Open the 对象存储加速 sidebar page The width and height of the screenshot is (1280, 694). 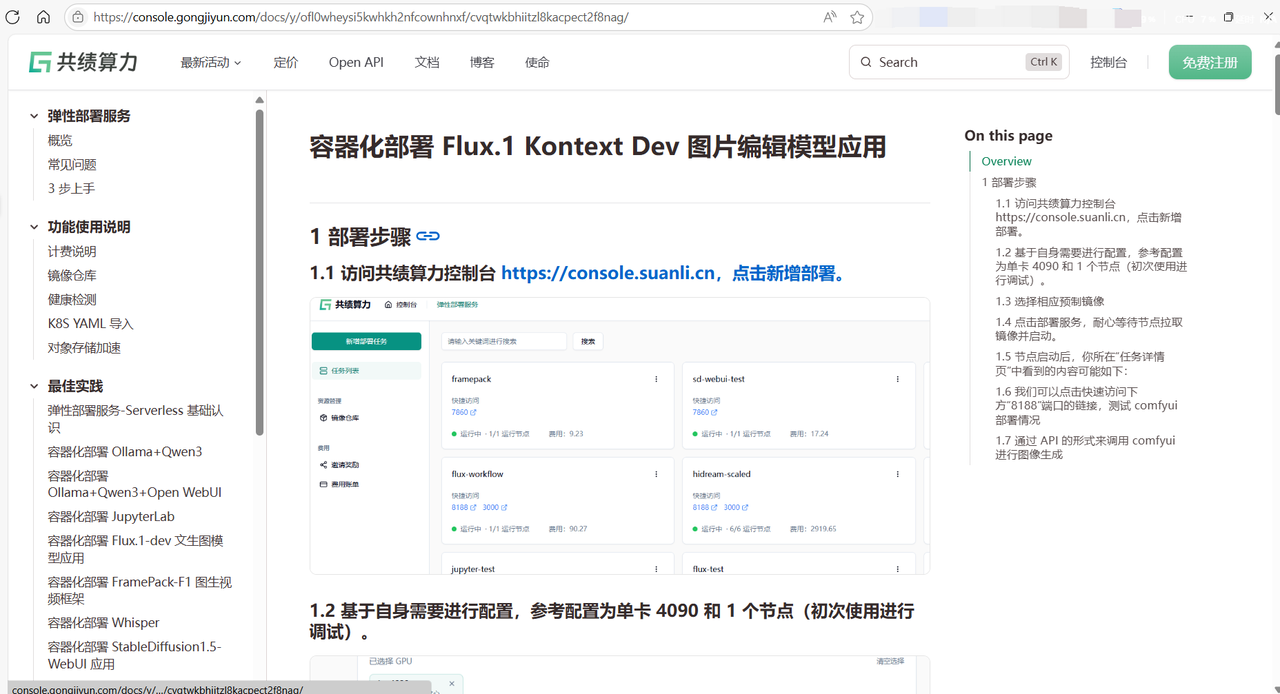point(84,347)
